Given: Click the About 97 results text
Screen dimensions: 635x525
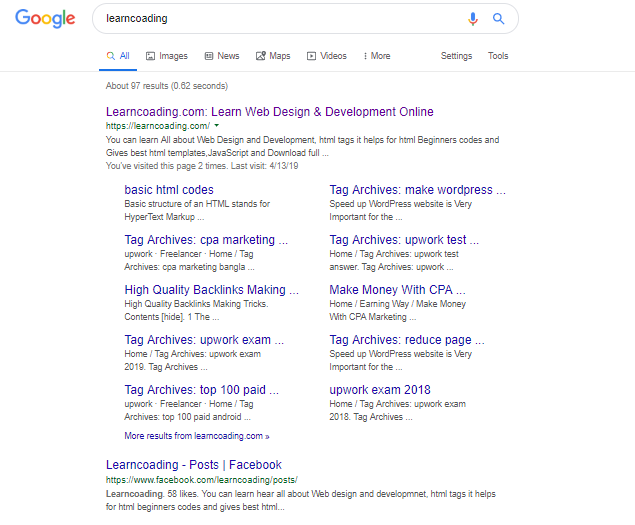Looking at the screenshot, I should (x=167, y=86).
